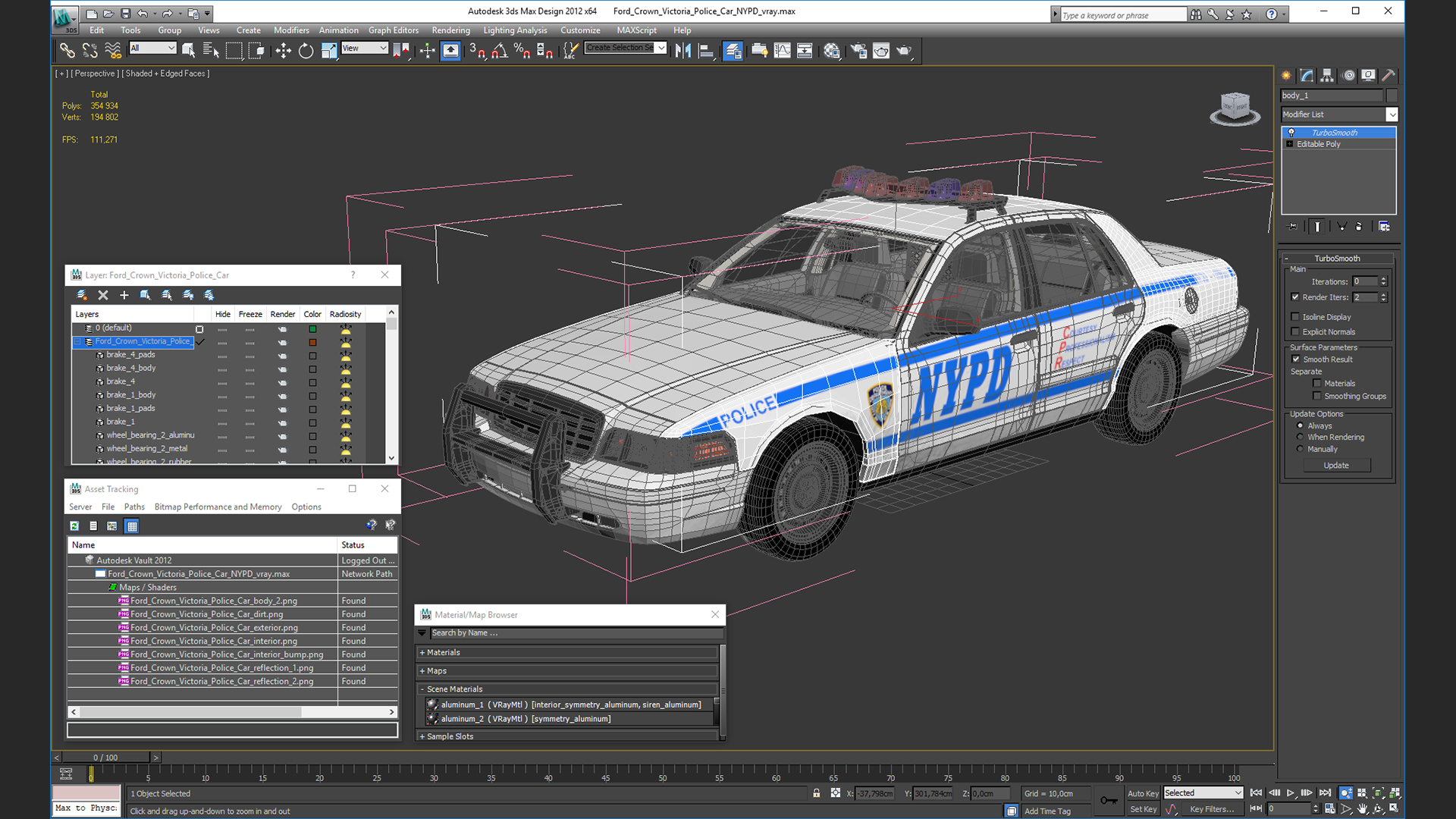
Task: Click Remove Modifier trash icon in stack
Action: tap(1358, 226)
